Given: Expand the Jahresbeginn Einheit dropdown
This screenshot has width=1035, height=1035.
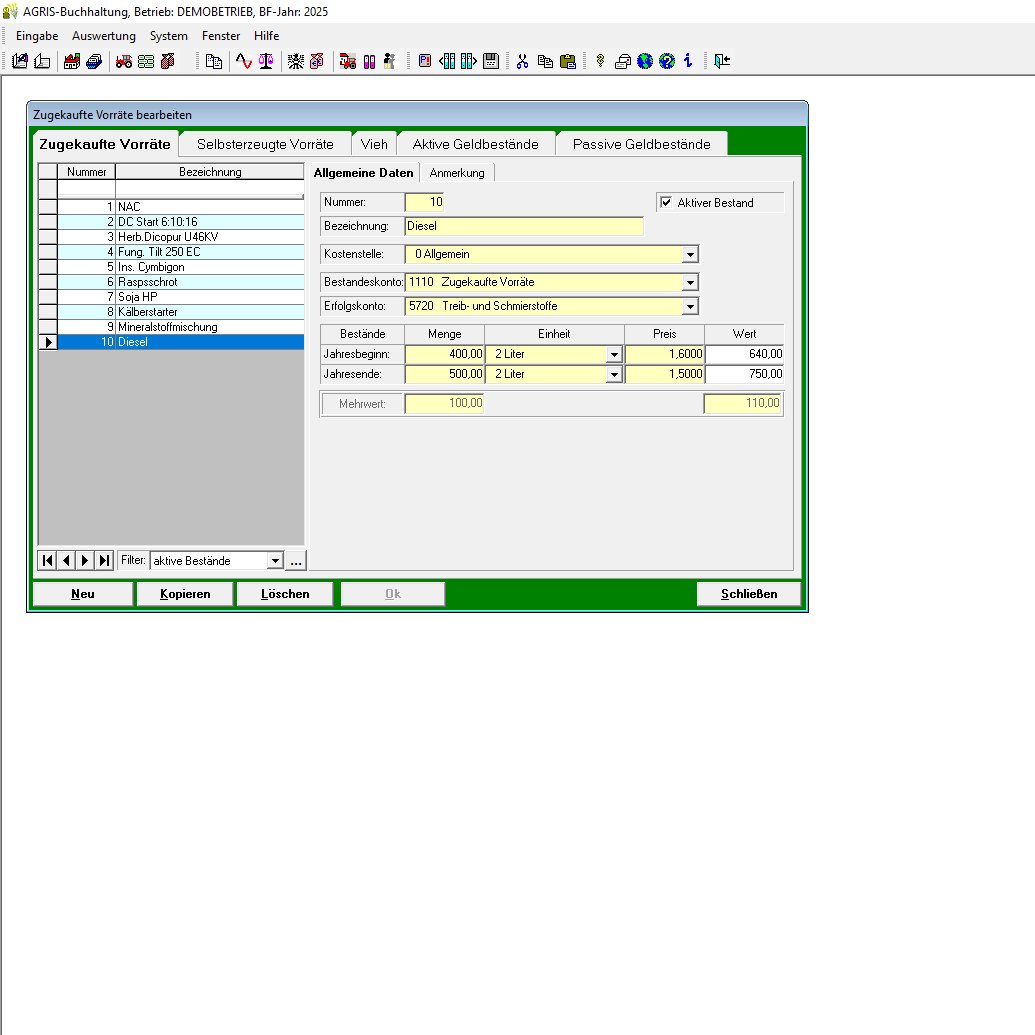Looking at the screenshot, I should click(613, 354).
